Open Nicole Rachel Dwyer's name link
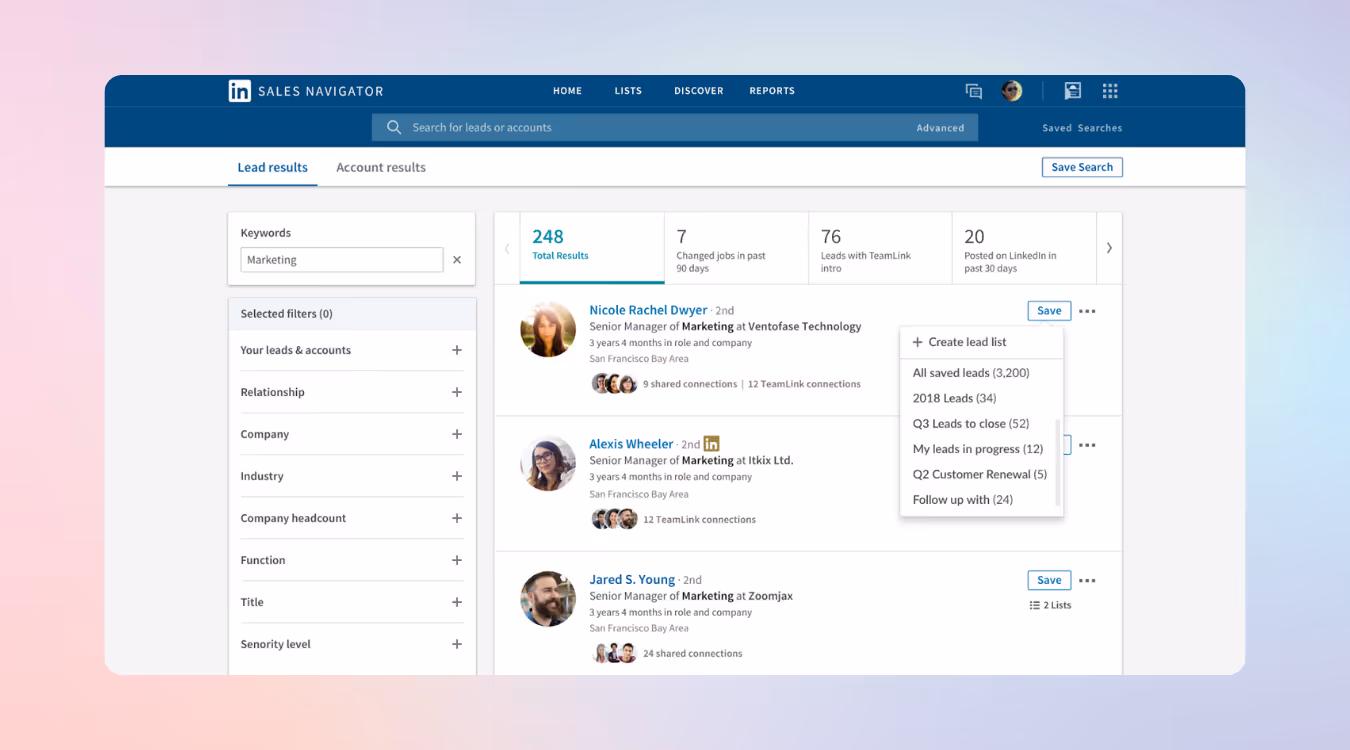Viewport: 1350px width, 750px height. coord(648,310)
